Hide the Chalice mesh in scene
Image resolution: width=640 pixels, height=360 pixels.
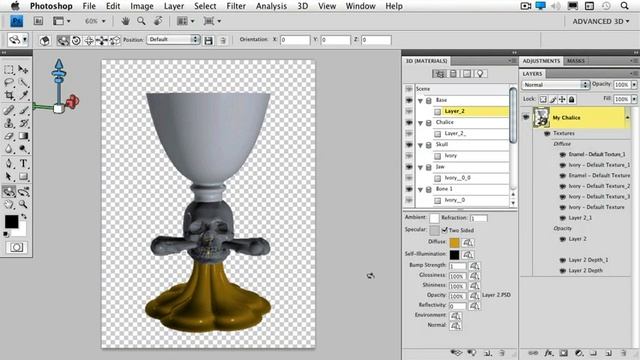409,122
